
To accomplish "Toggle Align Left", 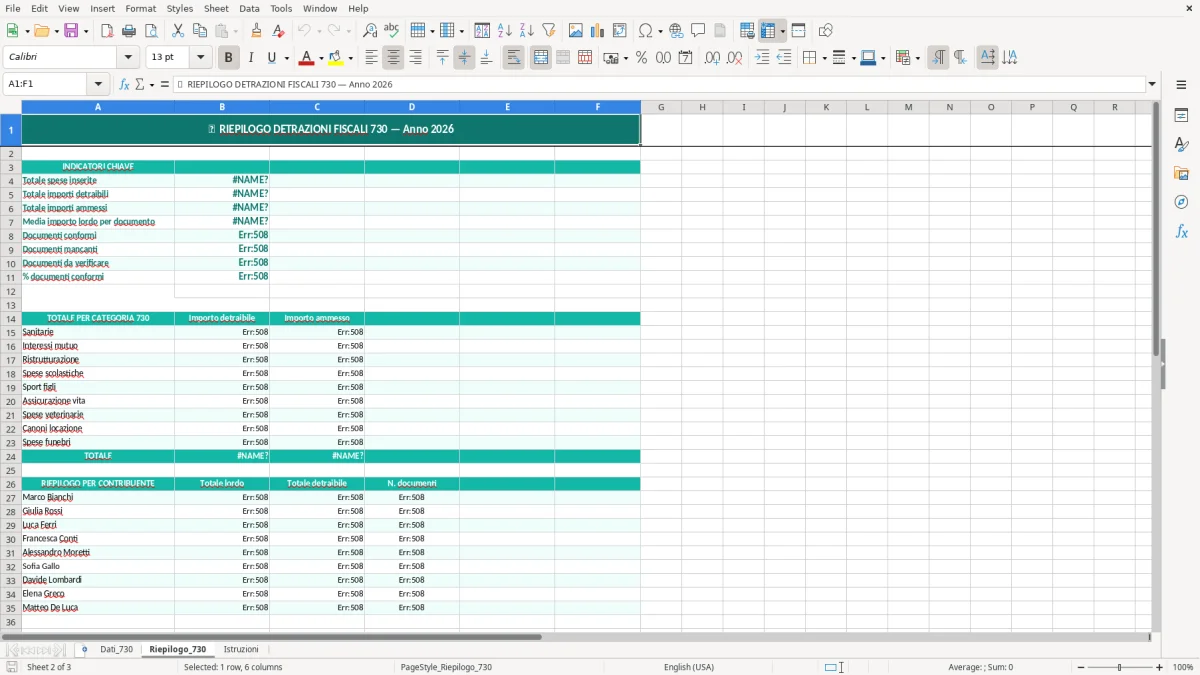I will tap(371, 58).
